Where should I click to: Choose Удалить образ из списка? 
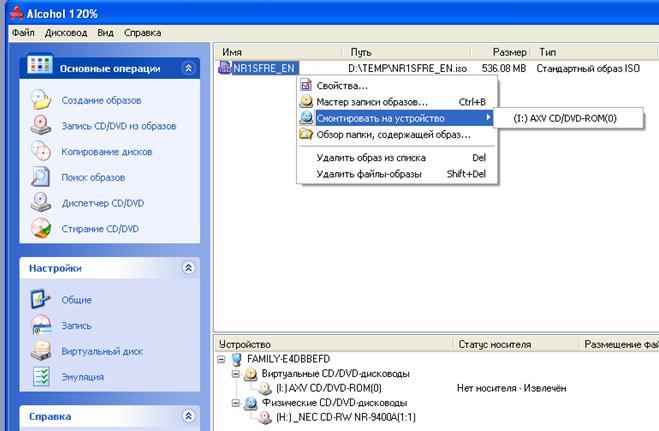[398, 158]
